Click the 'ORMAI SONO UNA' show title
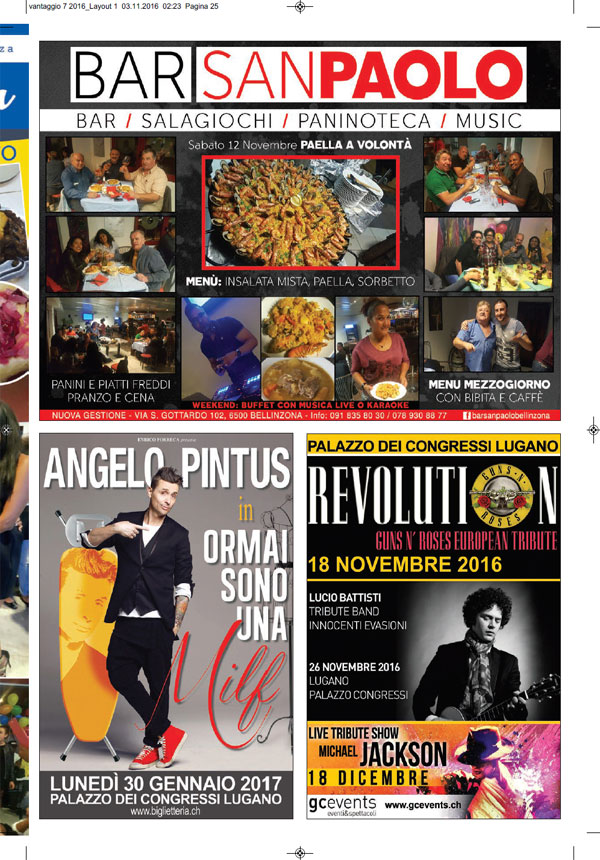 [247, 585]
